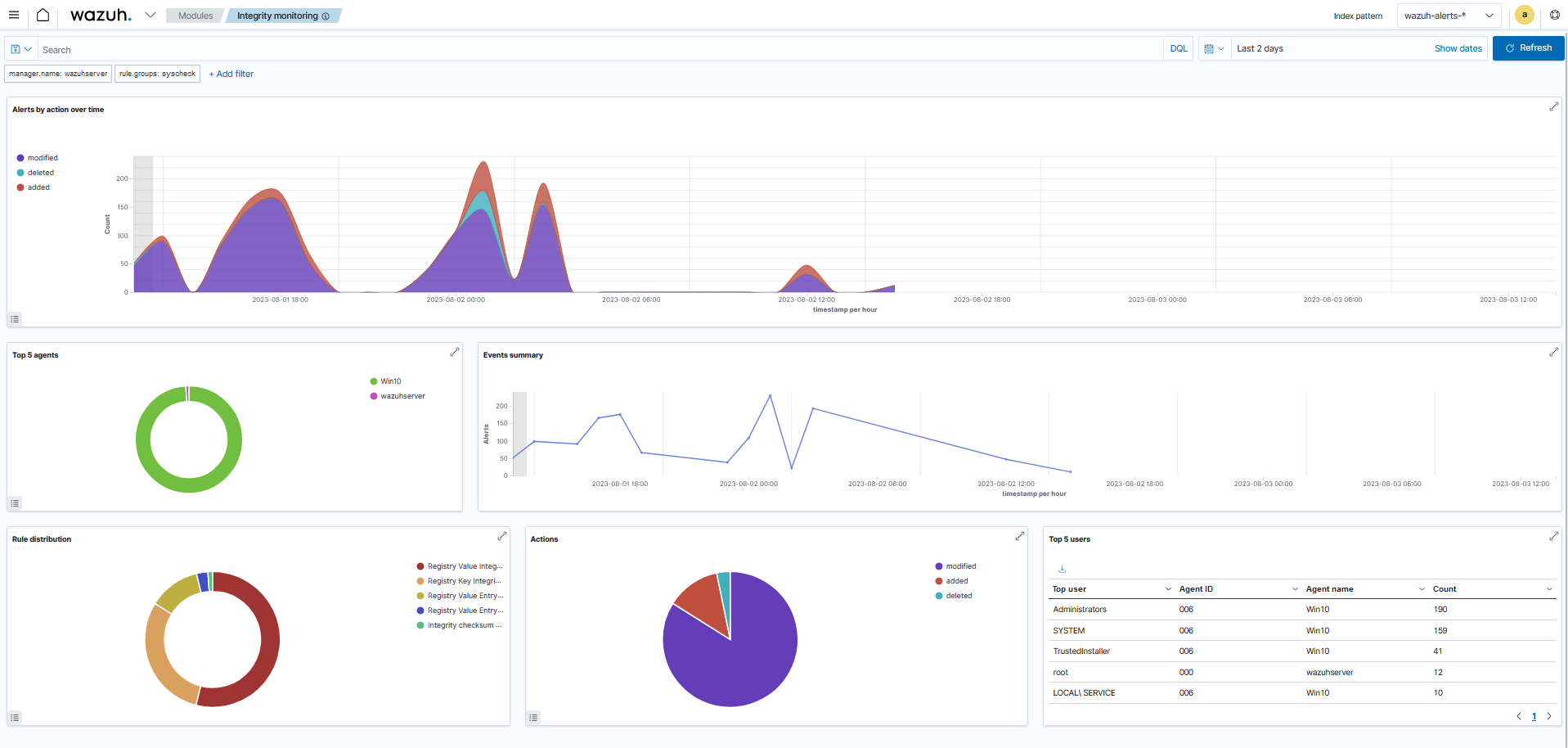Open page 1 of users table
This screenshot has height=748, width=1568.
pyautogui.click(x=1534, y=717)
